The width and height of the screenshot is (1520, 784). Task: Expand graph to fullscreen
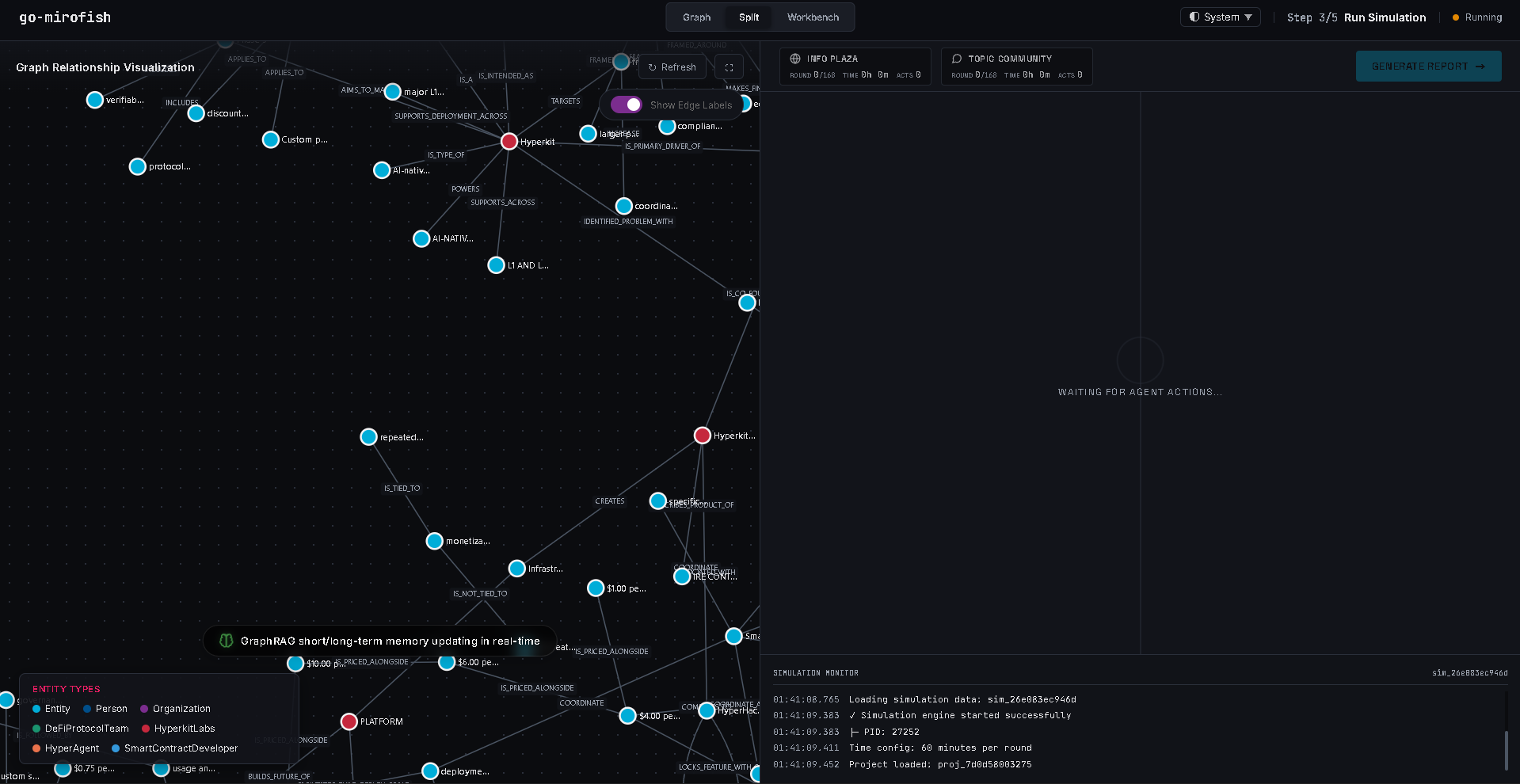click(x=729, y=67)
